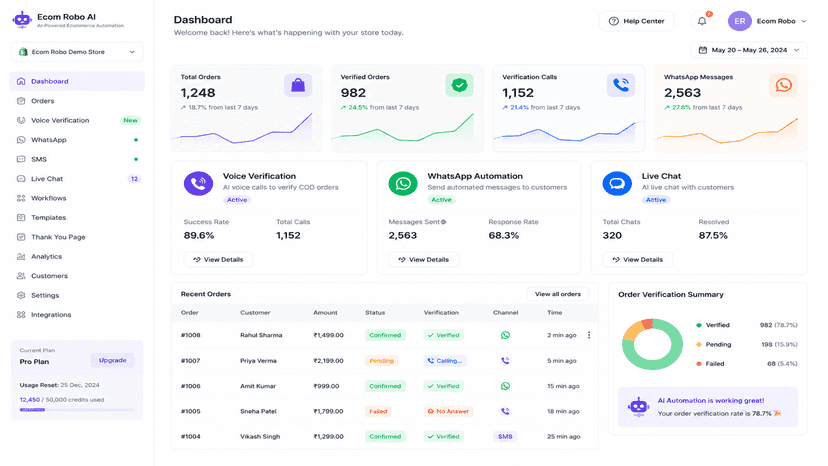Click the Calling... status for order #1007

pyautogui.click(x=445, y=360)
